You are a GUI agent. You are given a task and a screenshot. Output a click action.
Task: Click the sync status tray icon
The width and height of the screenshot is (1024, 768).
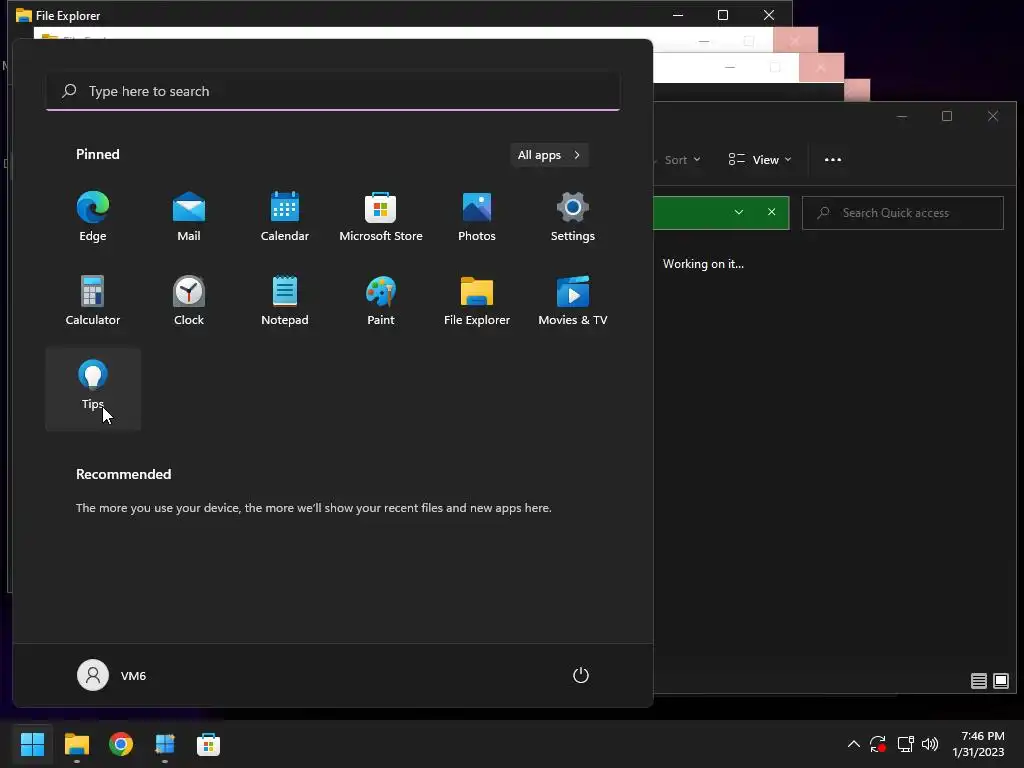[878, 744]
